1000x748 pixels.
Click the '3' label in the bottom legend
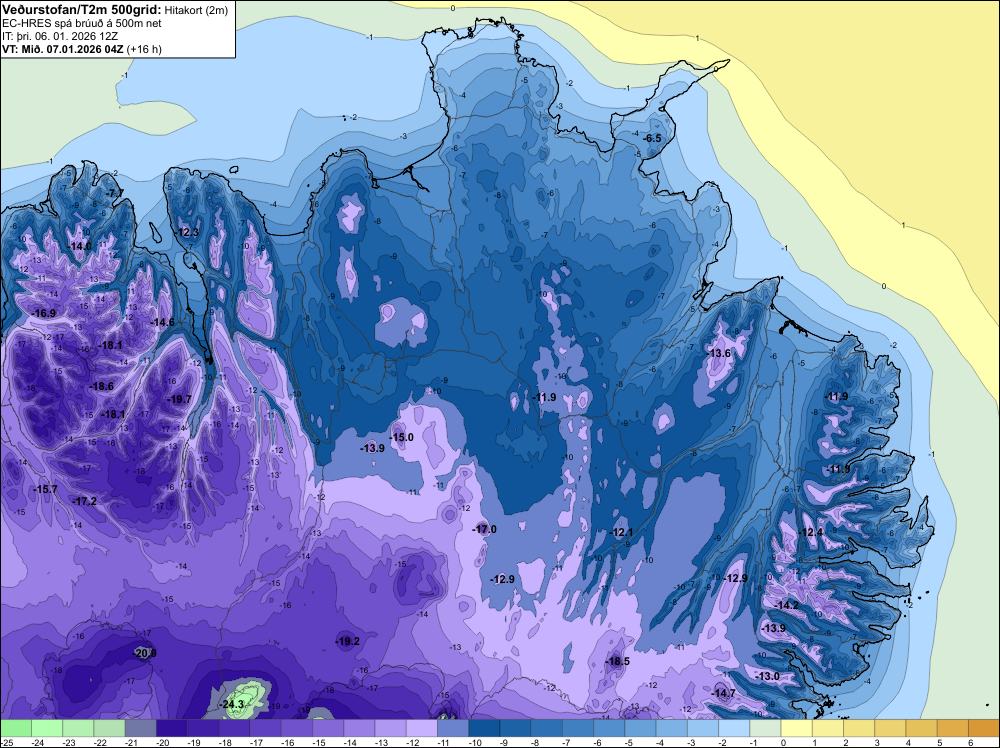tap(877, 742)
